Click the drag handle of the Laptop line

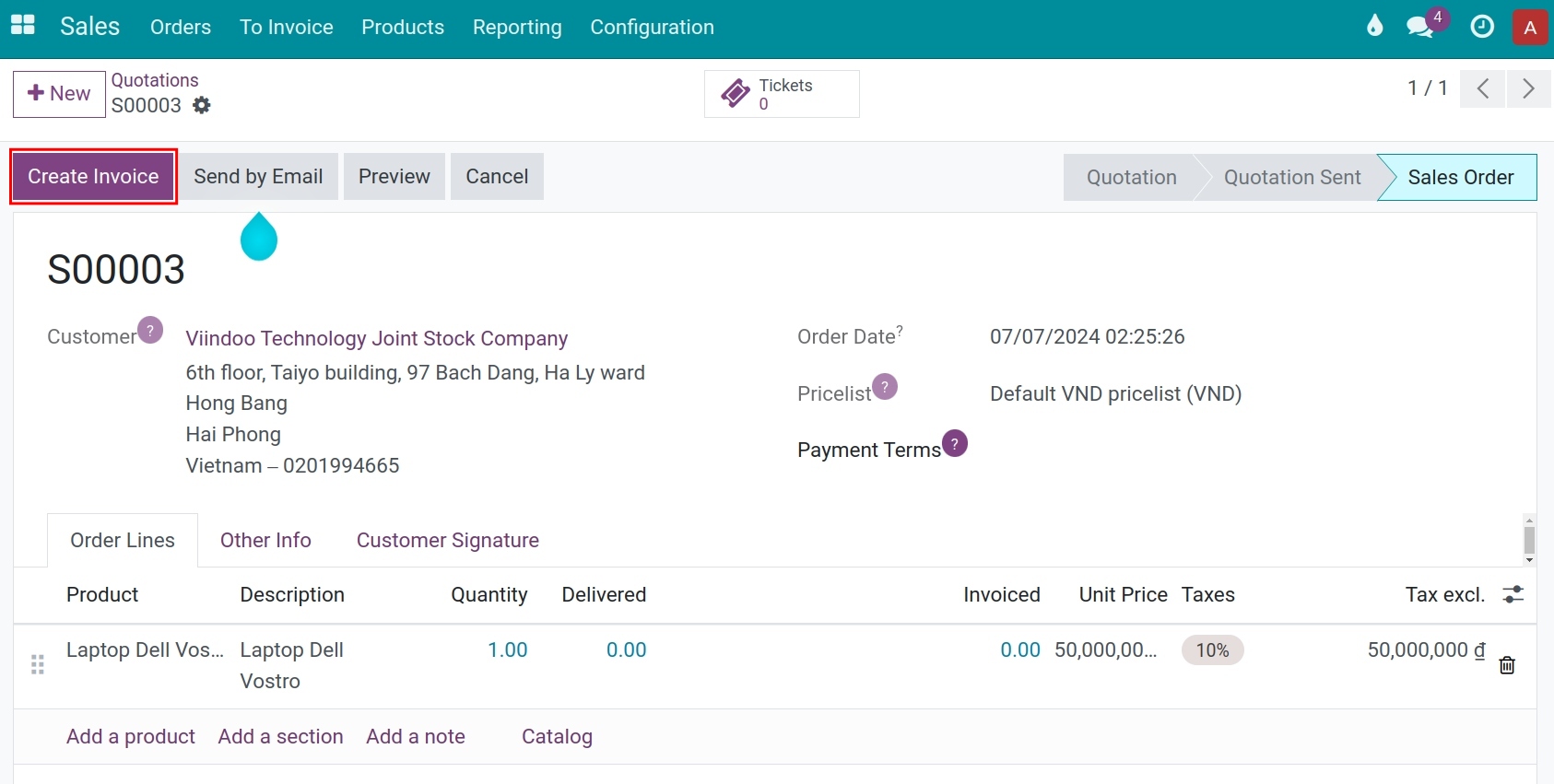coord(38,664)
